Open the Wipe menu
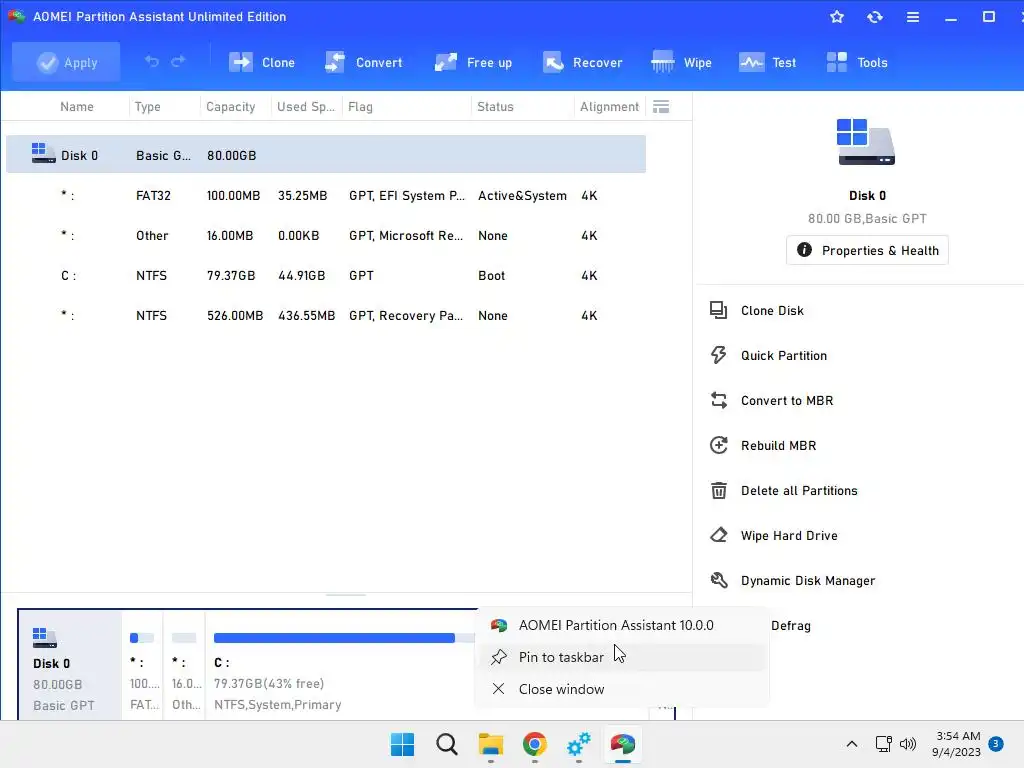1024x768 pixels. pyautogui.click(x=682, y=63)
